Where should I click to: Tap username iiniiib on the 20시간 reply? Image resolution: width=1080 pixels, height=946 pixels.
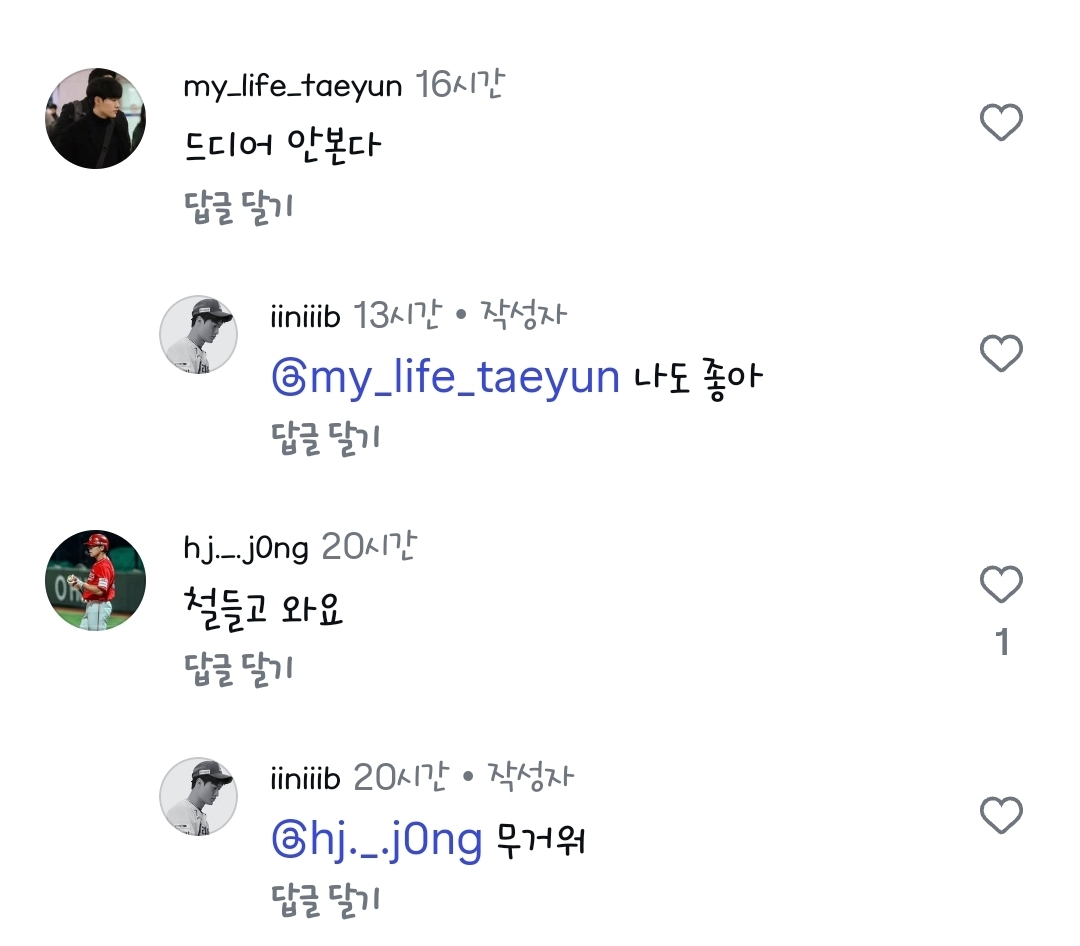[305, 778]
